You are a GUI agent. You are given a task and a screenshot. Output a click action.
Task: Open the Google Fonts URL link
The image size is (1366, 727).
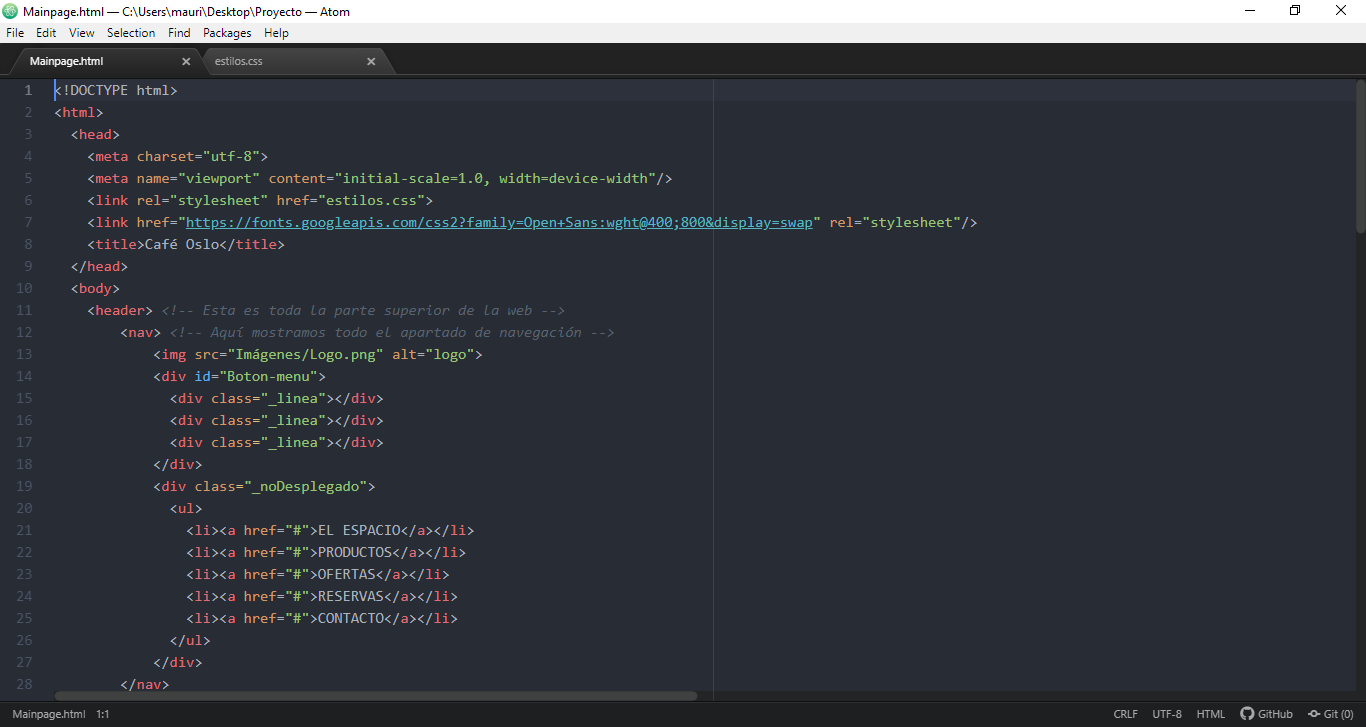point(499,222)
